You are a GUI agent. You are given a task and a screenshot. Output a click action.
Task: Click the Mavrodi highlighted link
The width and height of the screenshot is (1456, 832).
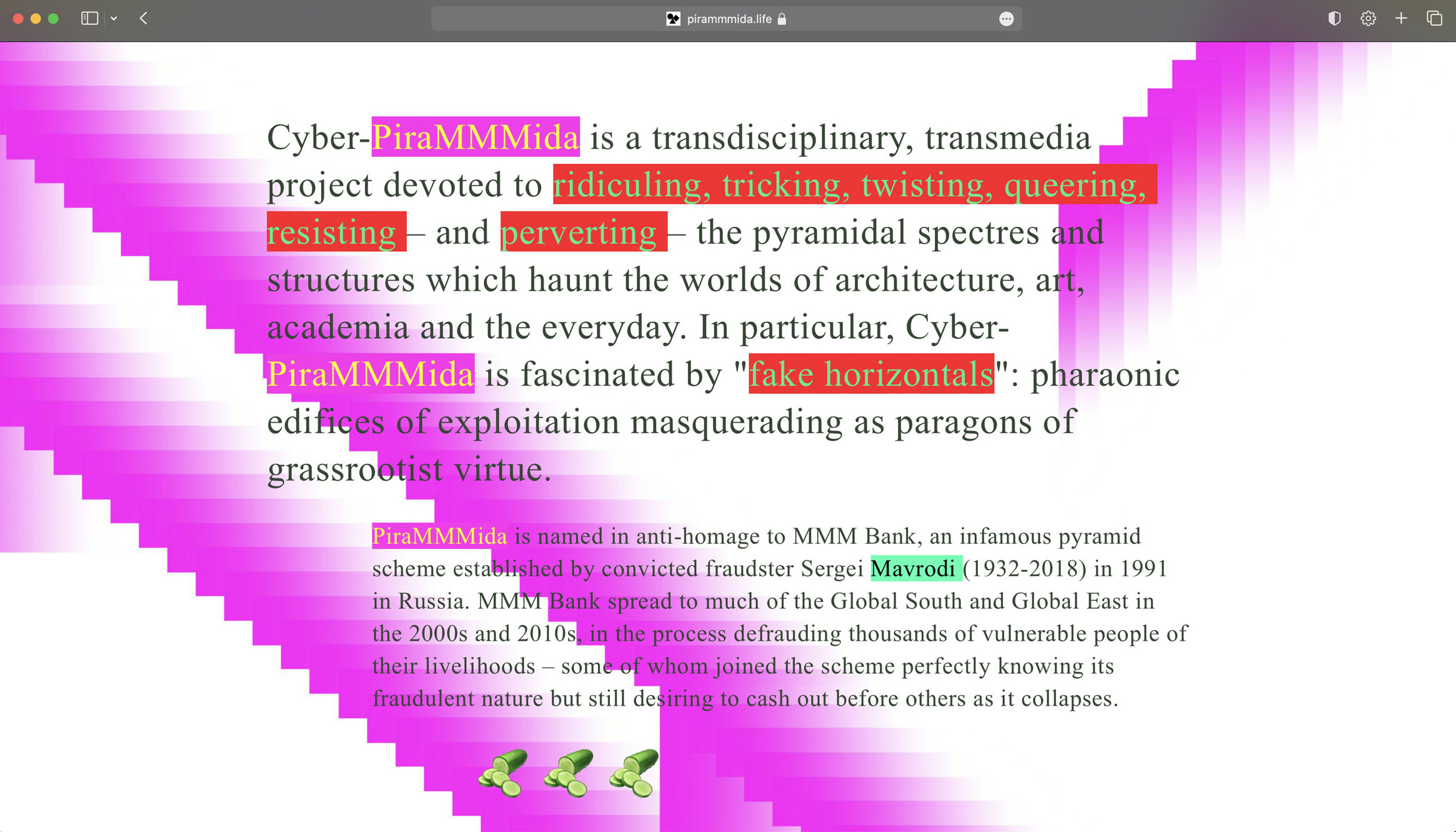pyautogui.click(x=915, y=568)
